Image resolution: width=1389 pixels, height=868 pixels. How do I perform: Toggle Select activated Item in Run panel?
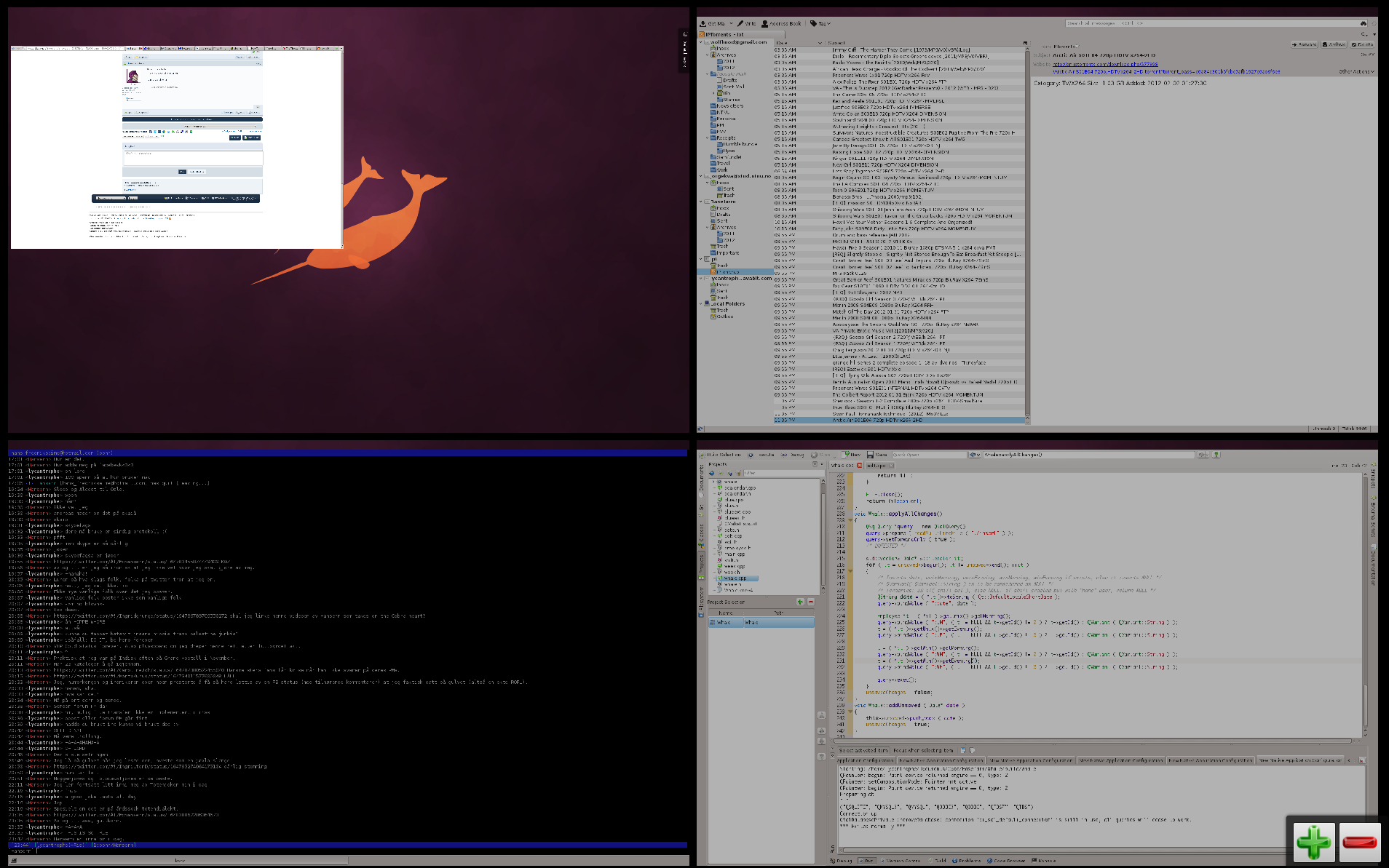point(863,750)
